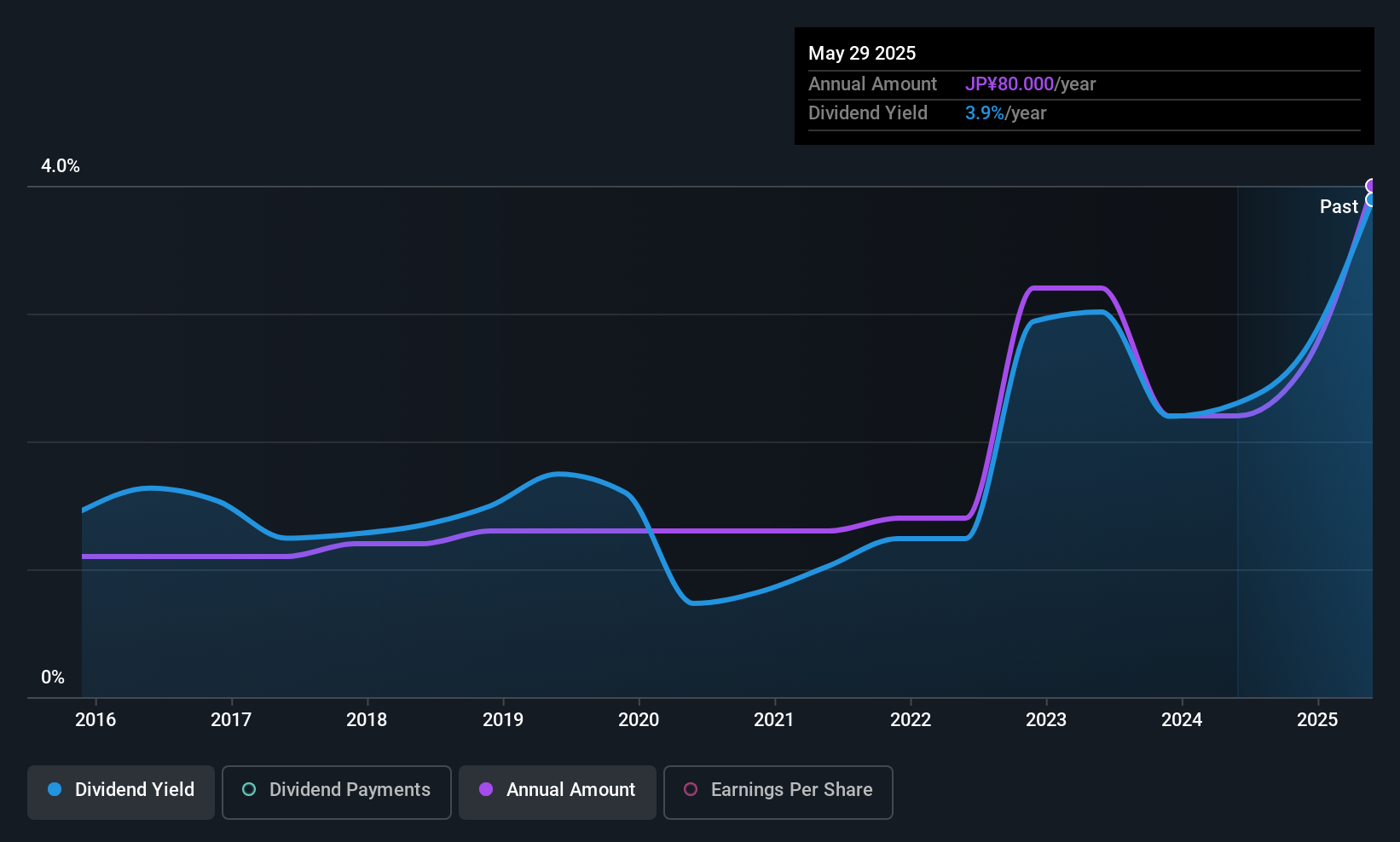Click the 2023 x-axis year label
This screenshot has width=1400, height=842.
coord(1046,719)
